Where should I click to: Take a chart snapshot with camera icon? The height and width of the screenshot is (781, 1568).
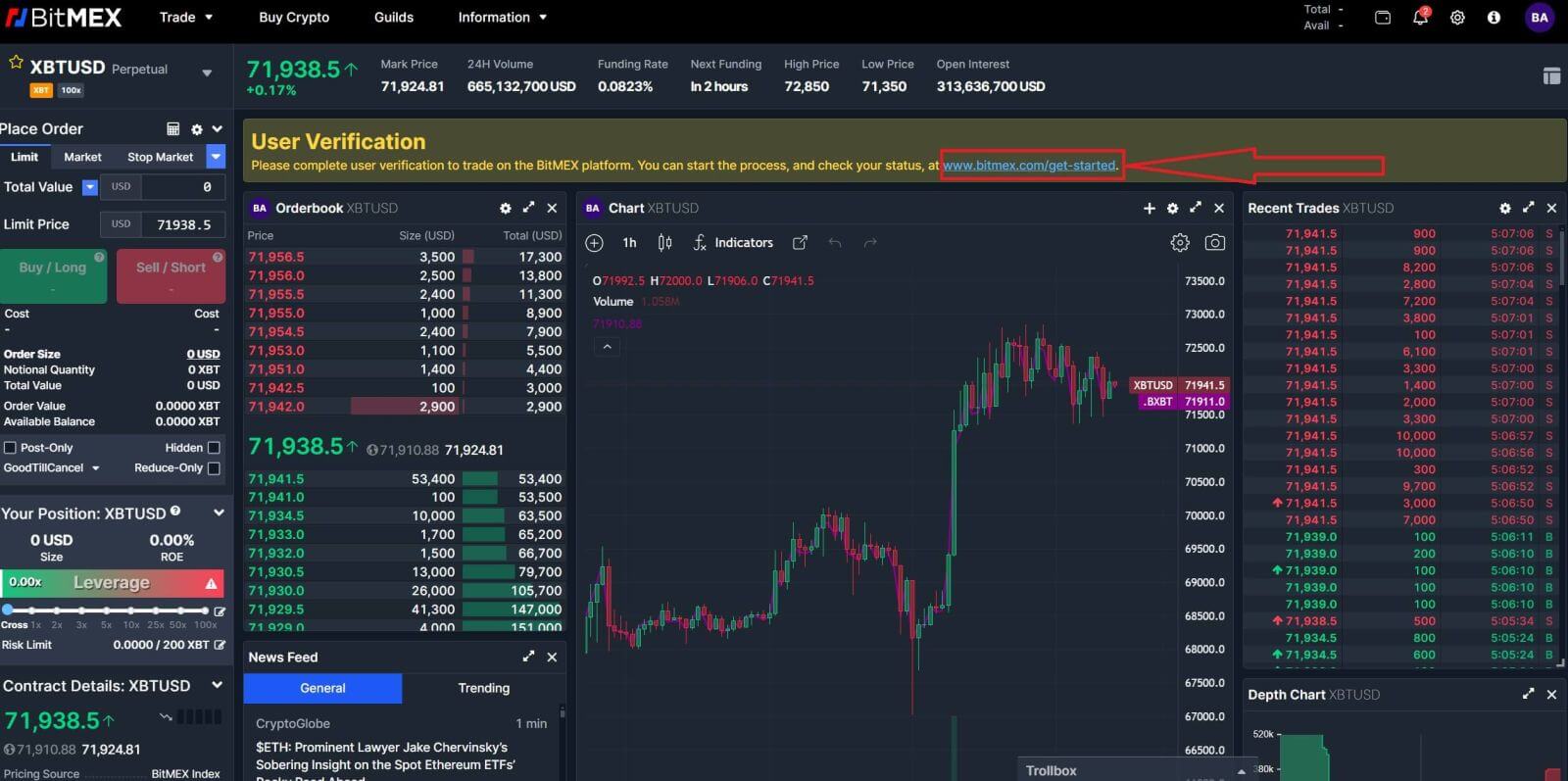1214,243
